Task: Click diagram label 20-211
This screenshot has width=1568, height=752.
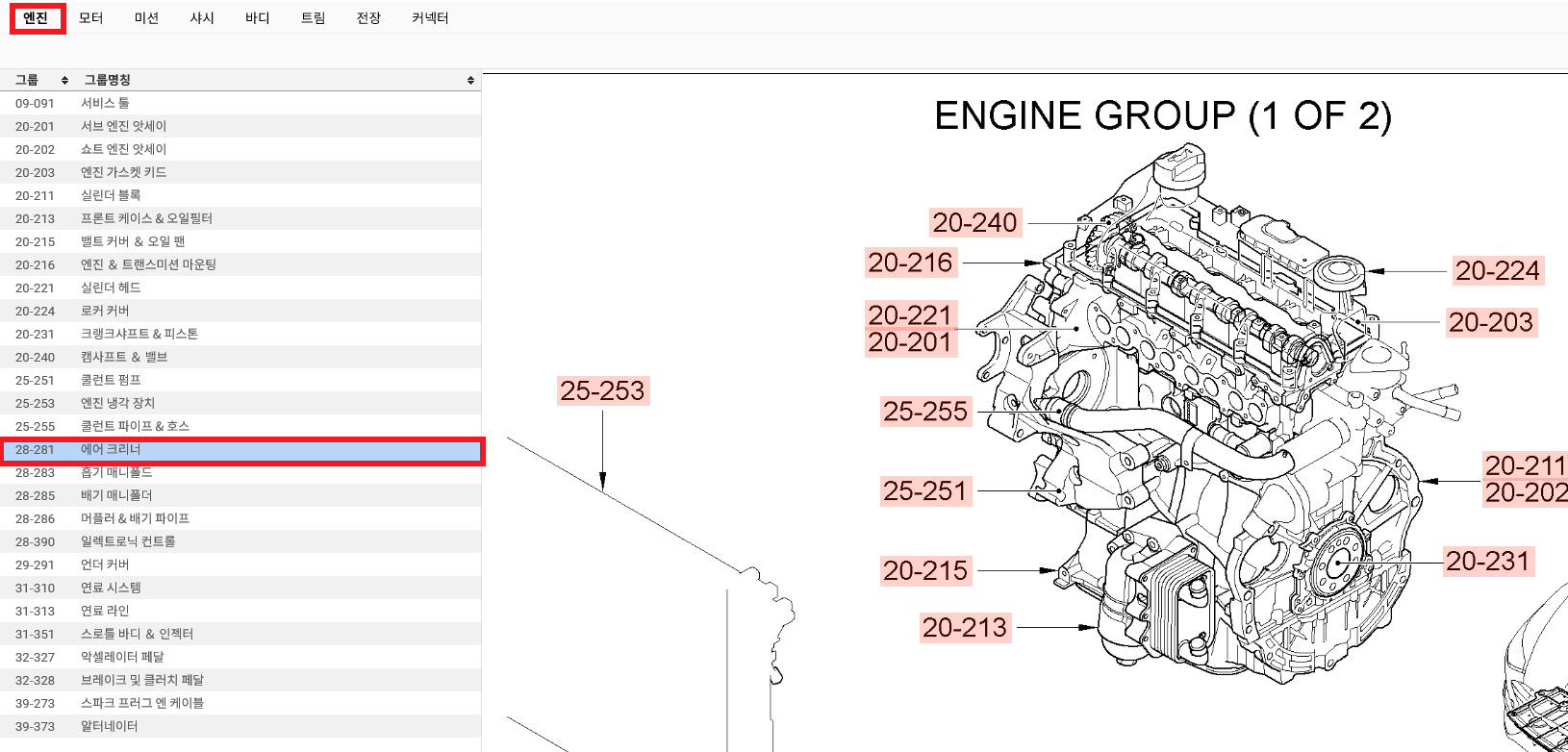Action: 1525,465
